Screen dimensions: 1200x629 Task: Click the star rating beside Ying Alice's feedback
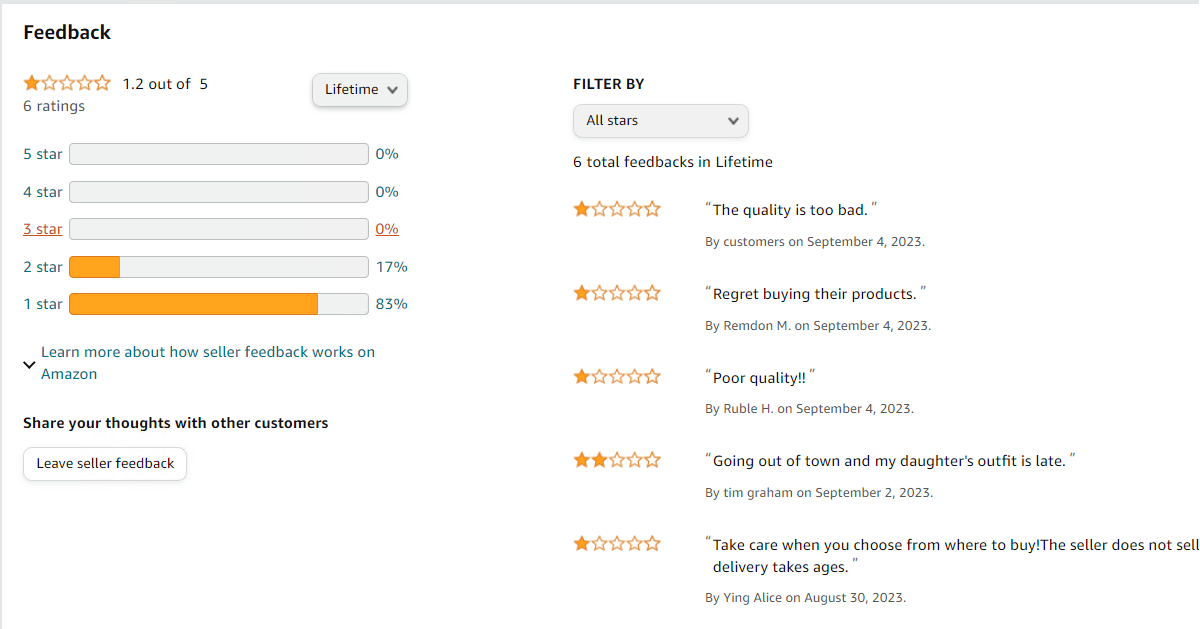click(617, 544)
